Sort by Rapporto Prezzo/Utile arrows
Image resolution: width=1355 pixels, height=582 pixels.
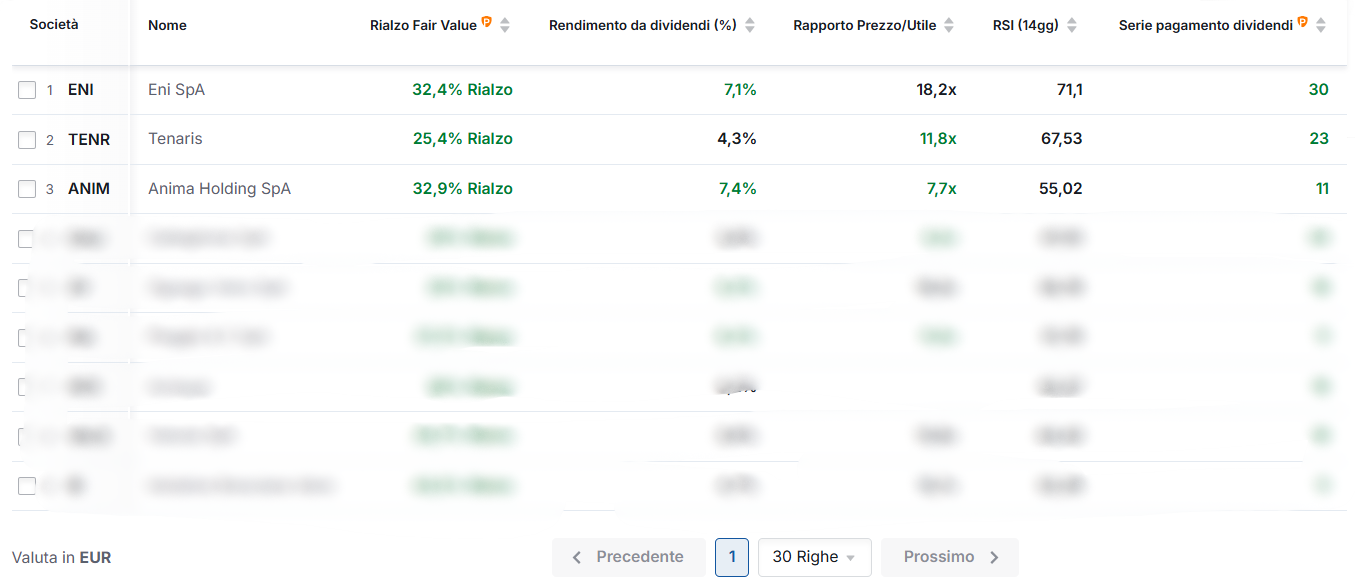coord(949,26)
